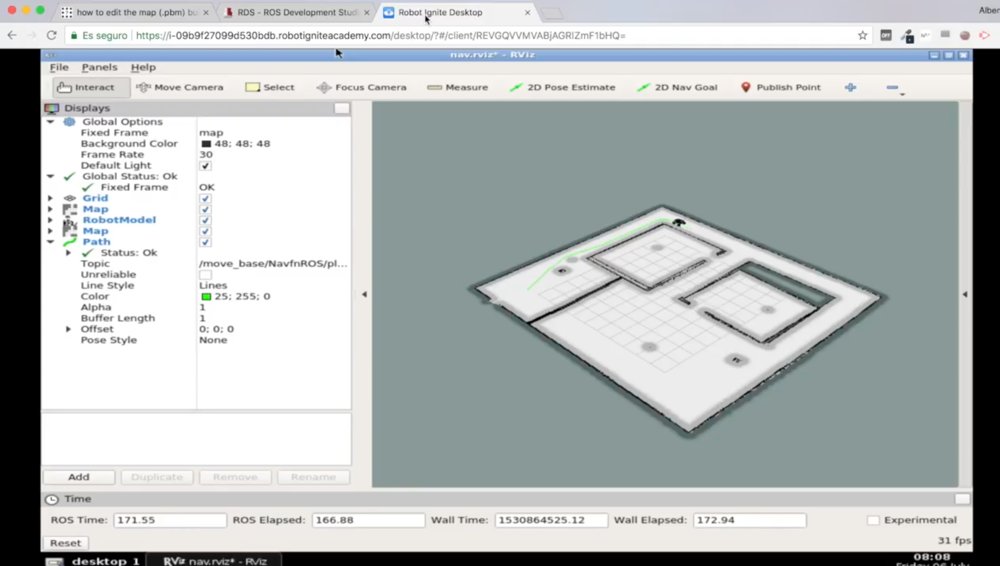Click the Global Options gear icon
This screenshot has height=566, width=1000.
[69, 122]
